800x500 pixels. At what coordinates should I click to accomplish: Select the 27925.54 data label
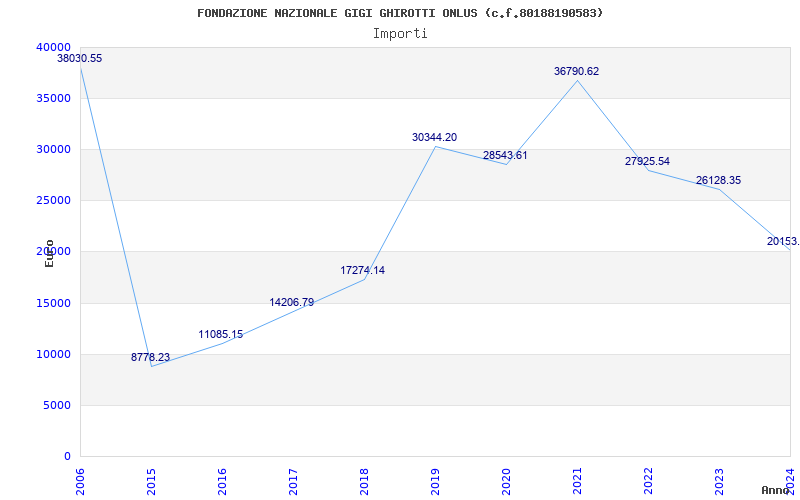point(647,161)
